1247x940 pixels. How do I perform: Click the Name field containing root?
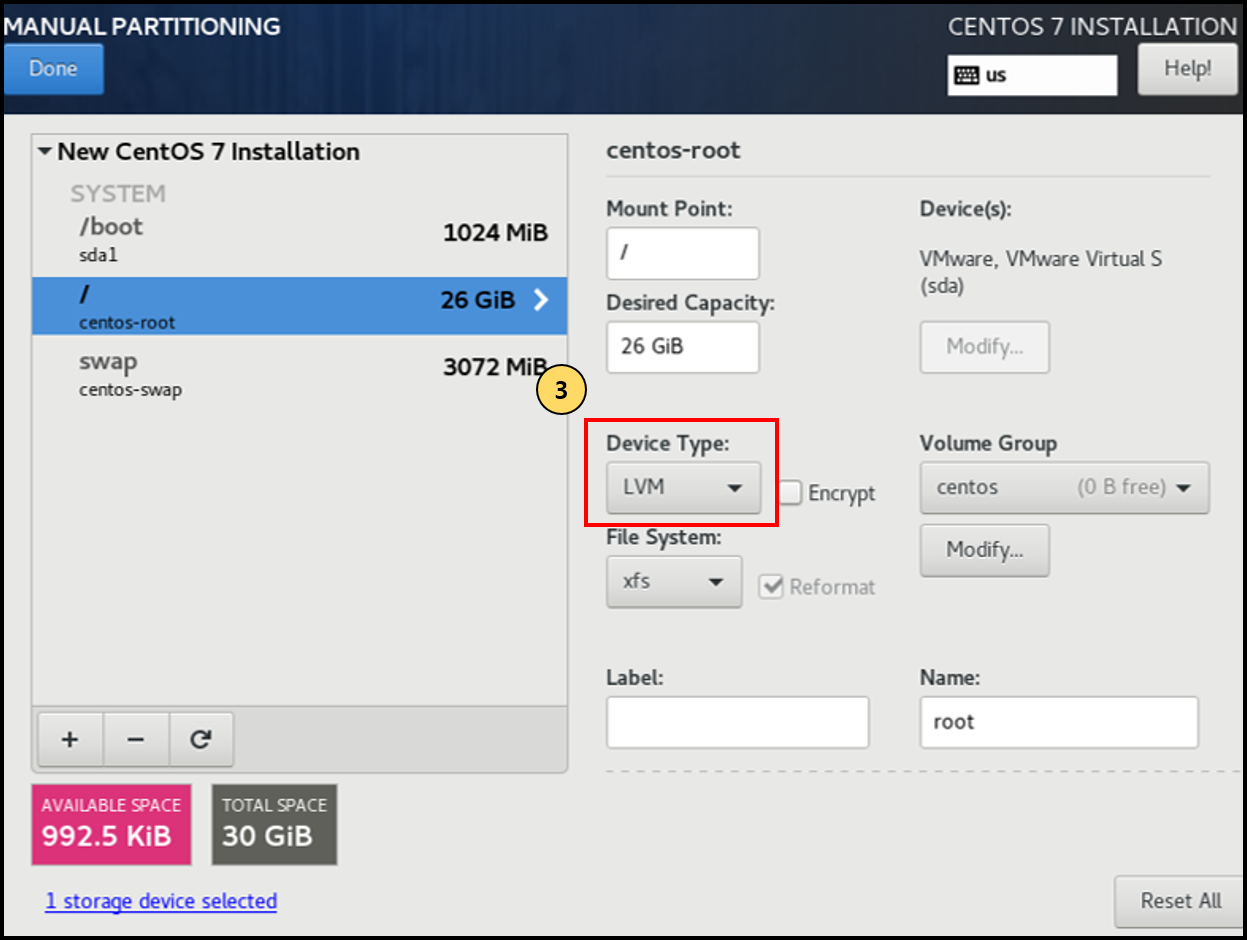point(1058,722)
